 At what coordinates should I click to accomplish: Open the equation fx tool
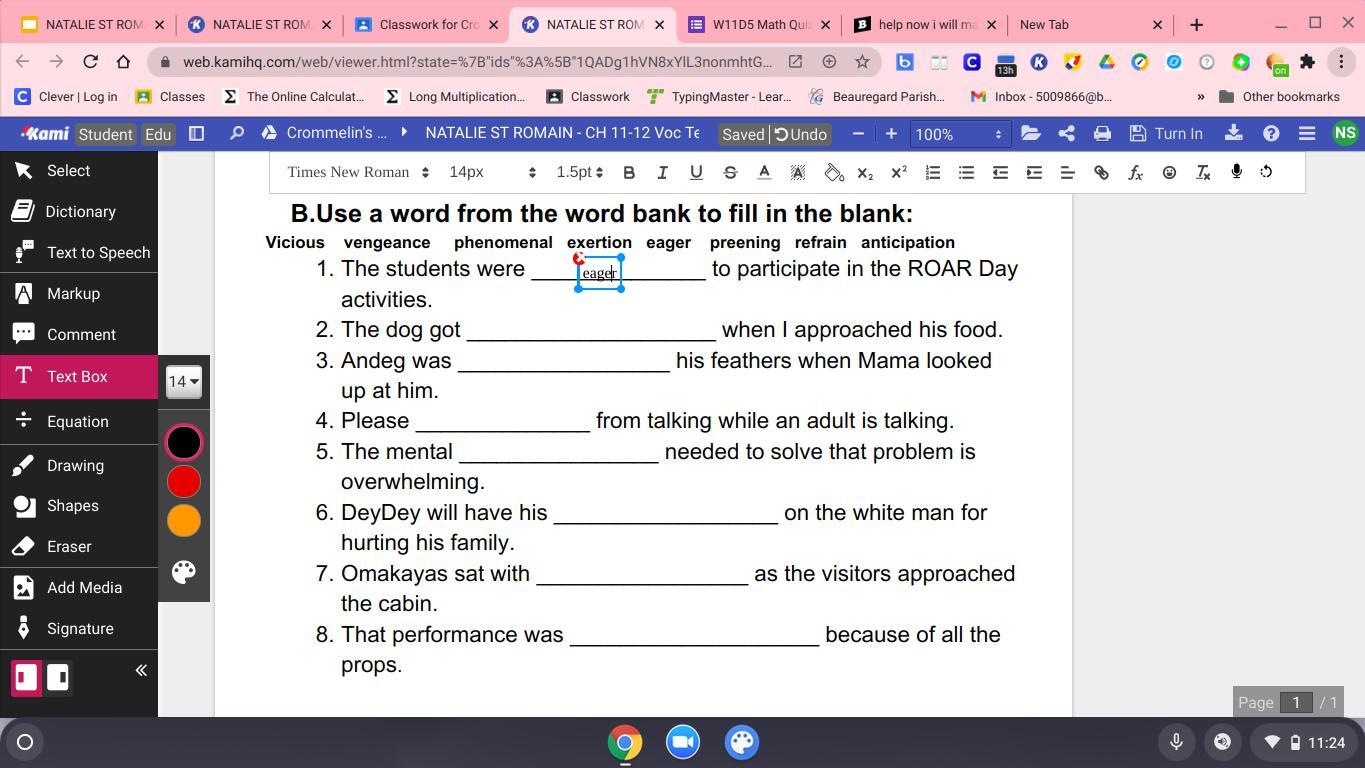[1135, 172]
